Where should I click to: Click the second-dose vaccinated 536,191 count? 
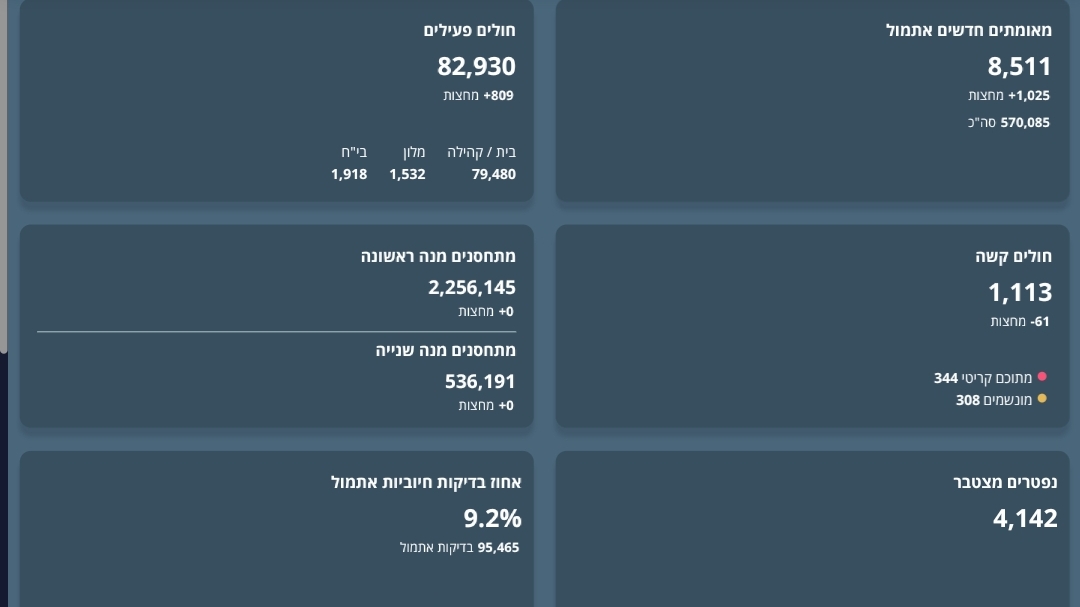pos(480,382)
